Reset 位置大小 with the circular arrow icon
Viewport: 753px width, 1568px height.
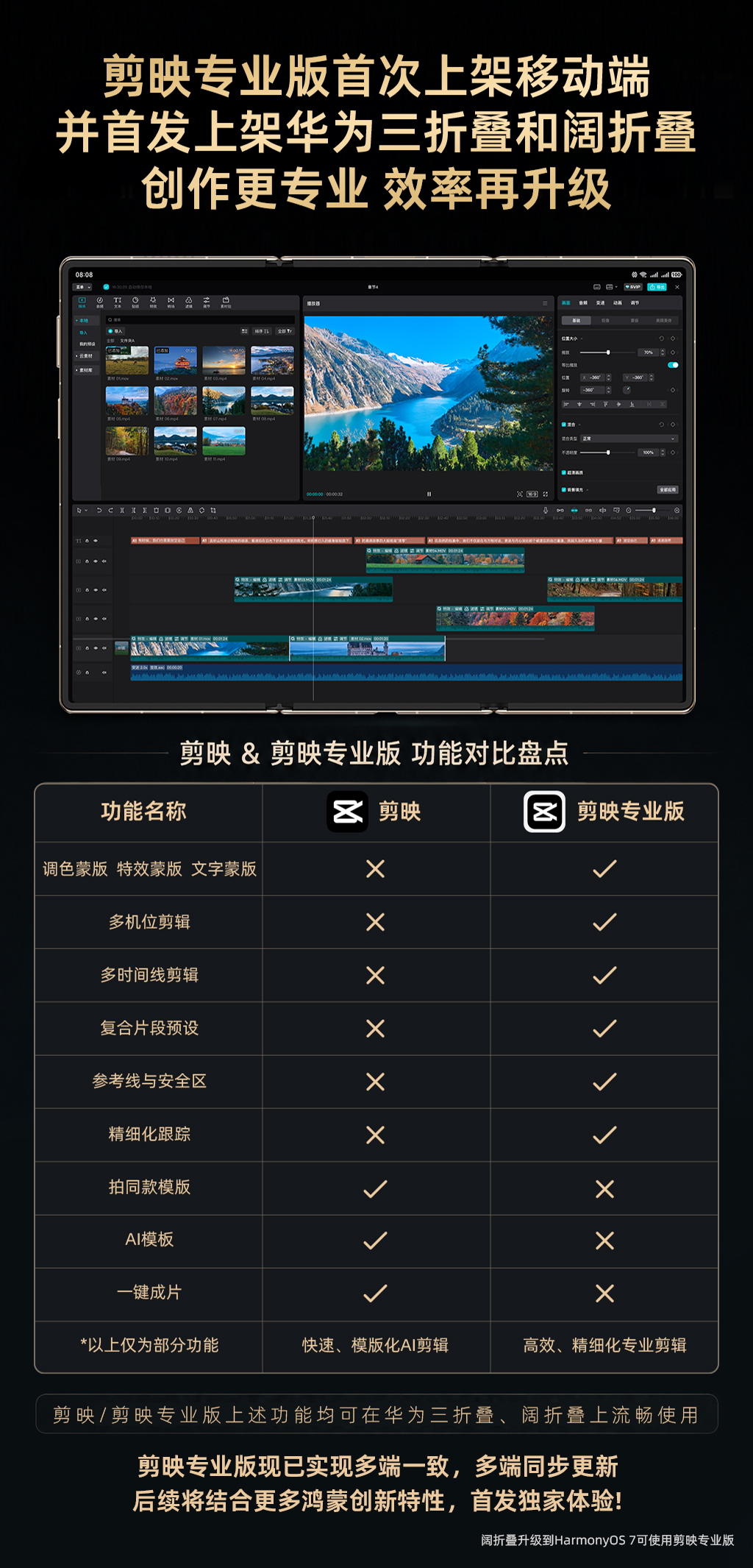tap(662, 338)
